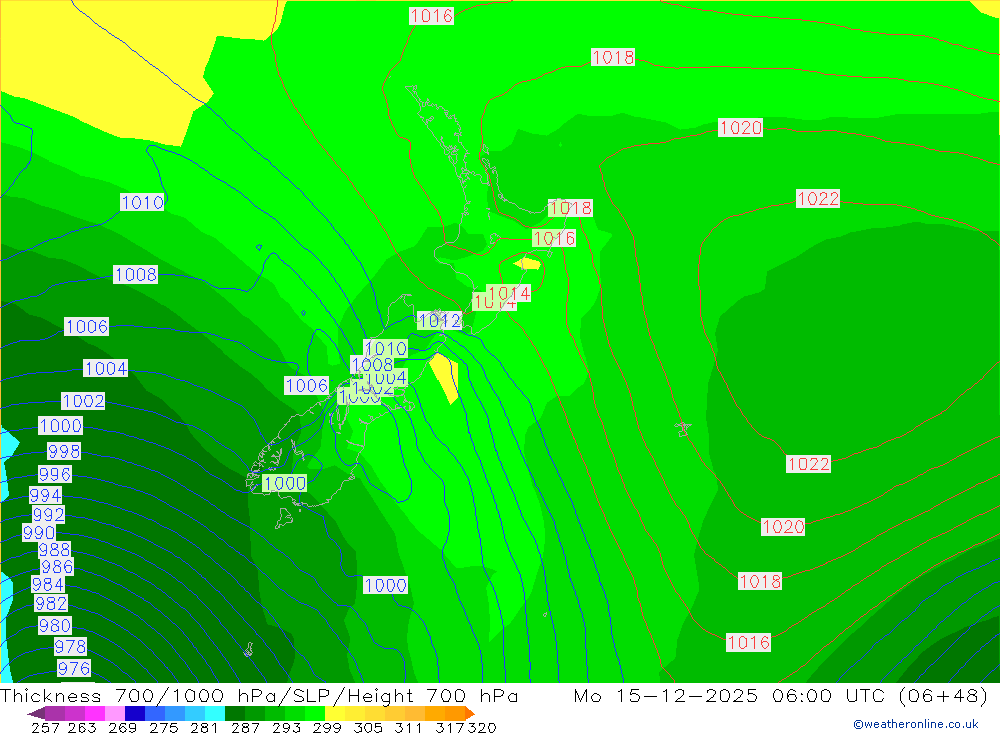Click the weatheronline.co.uk copyright link
Screen dimensions: 1000x733
tap(916, 724)
